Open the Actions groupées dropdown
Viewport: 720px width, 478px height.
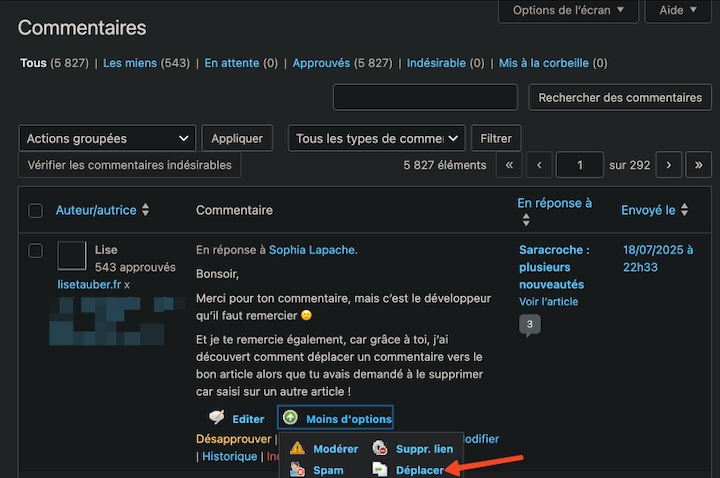click(107, 138)
